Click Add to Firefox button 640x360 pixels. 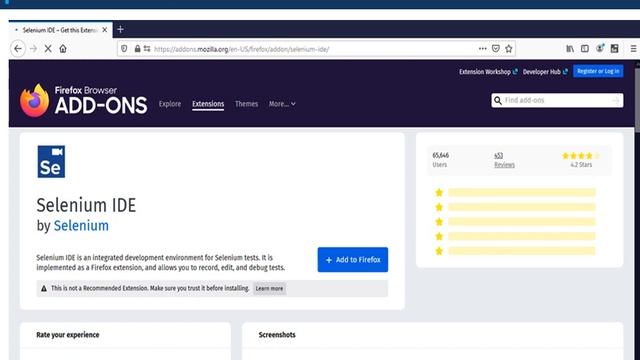(x=353, y=260)
